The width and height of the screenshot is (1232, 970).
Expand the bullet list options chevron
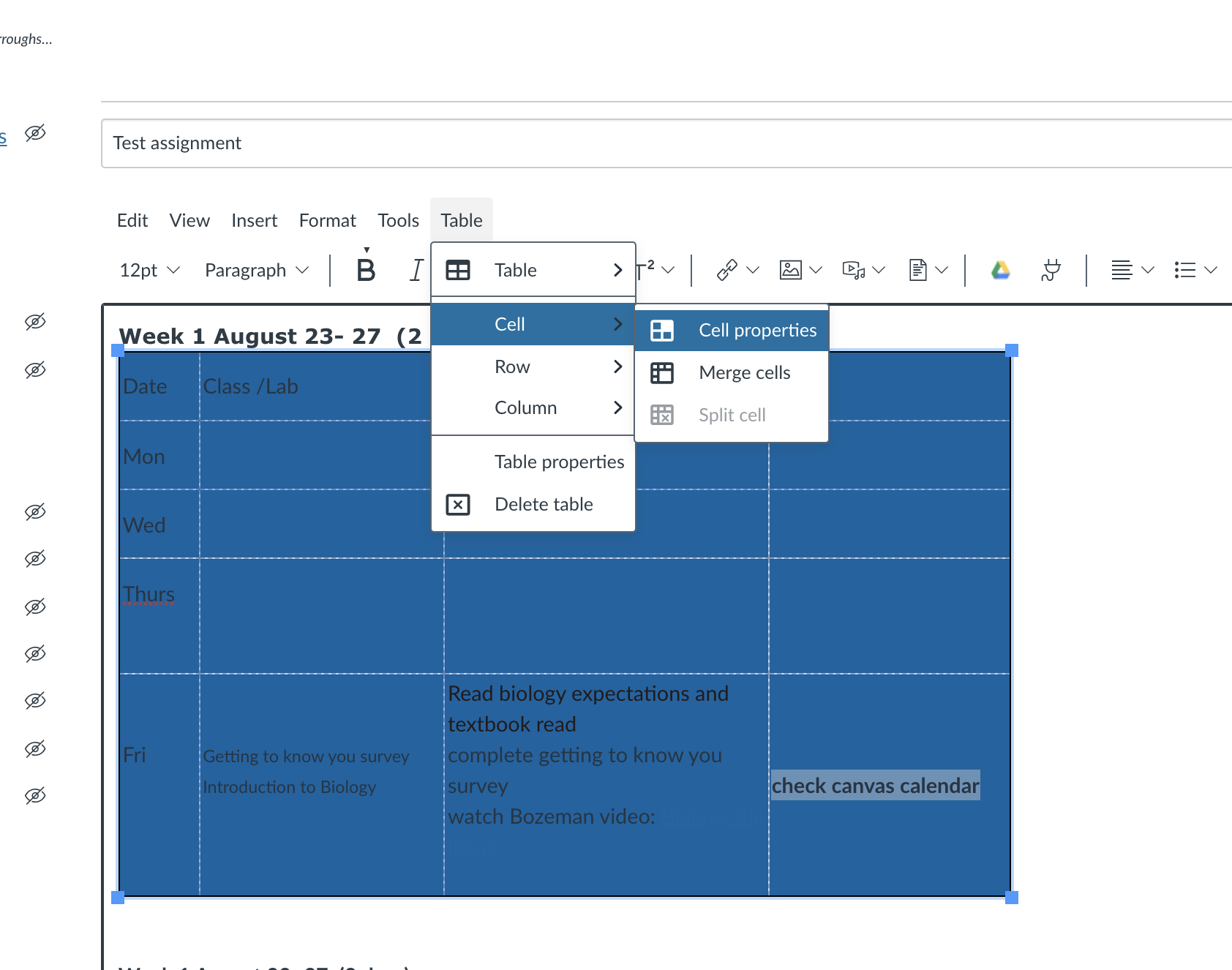(x=1211, y=270)
